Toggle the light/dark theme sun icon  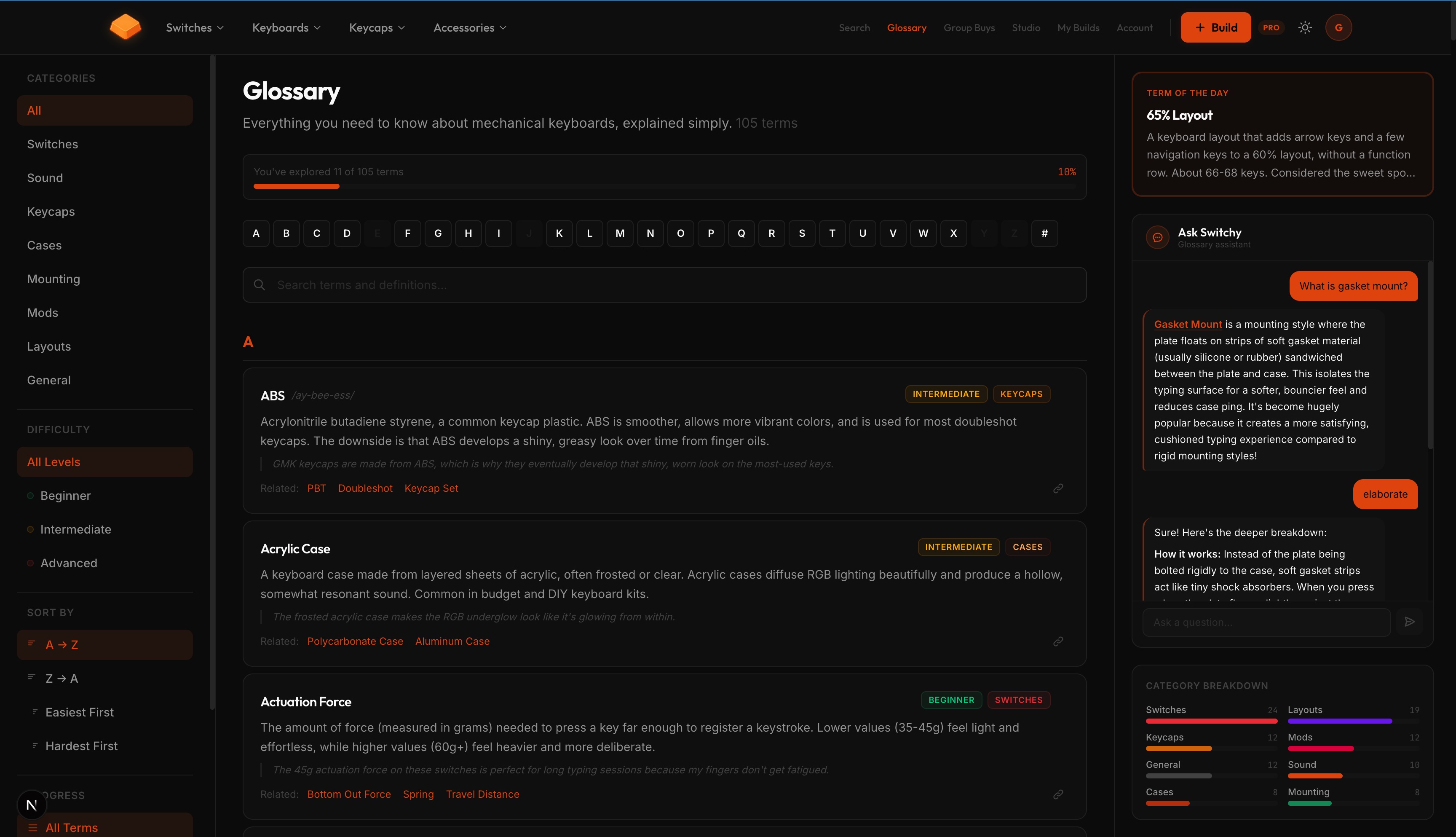coord(1305,27)
